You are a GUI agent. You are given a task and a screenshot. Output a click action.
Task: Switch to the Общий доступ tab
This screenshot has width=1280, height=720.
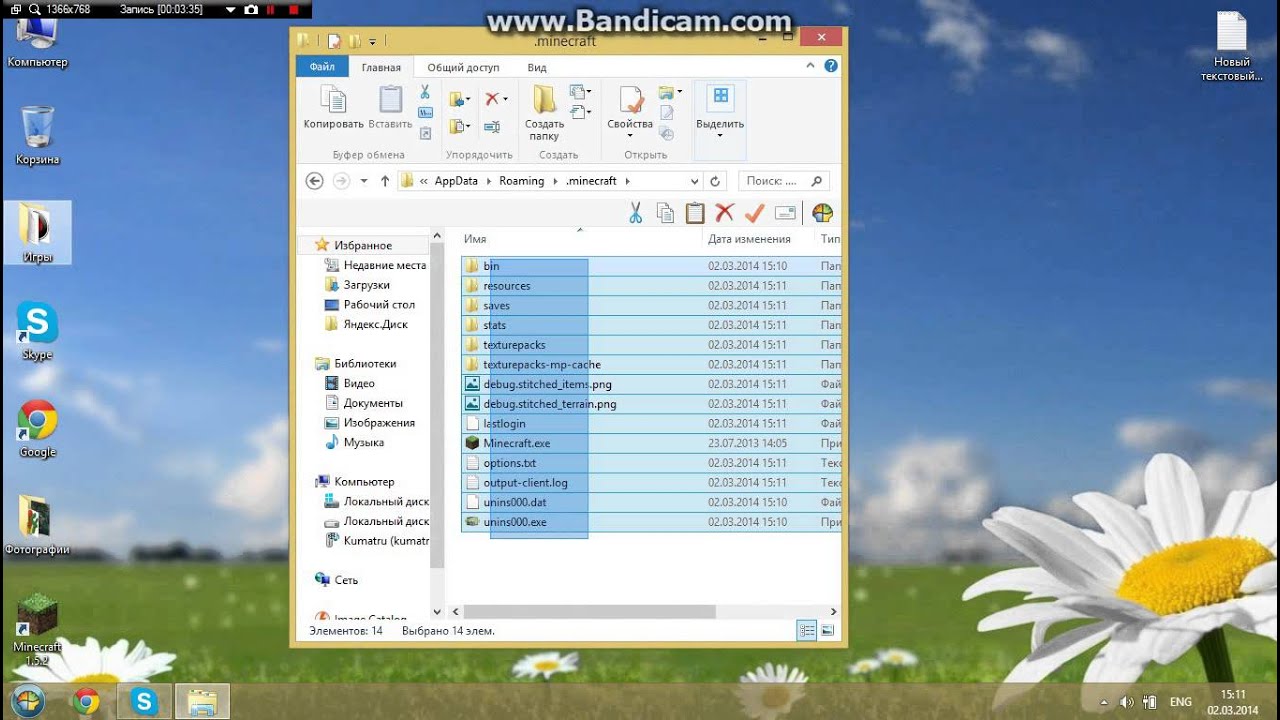click(463, 67)
